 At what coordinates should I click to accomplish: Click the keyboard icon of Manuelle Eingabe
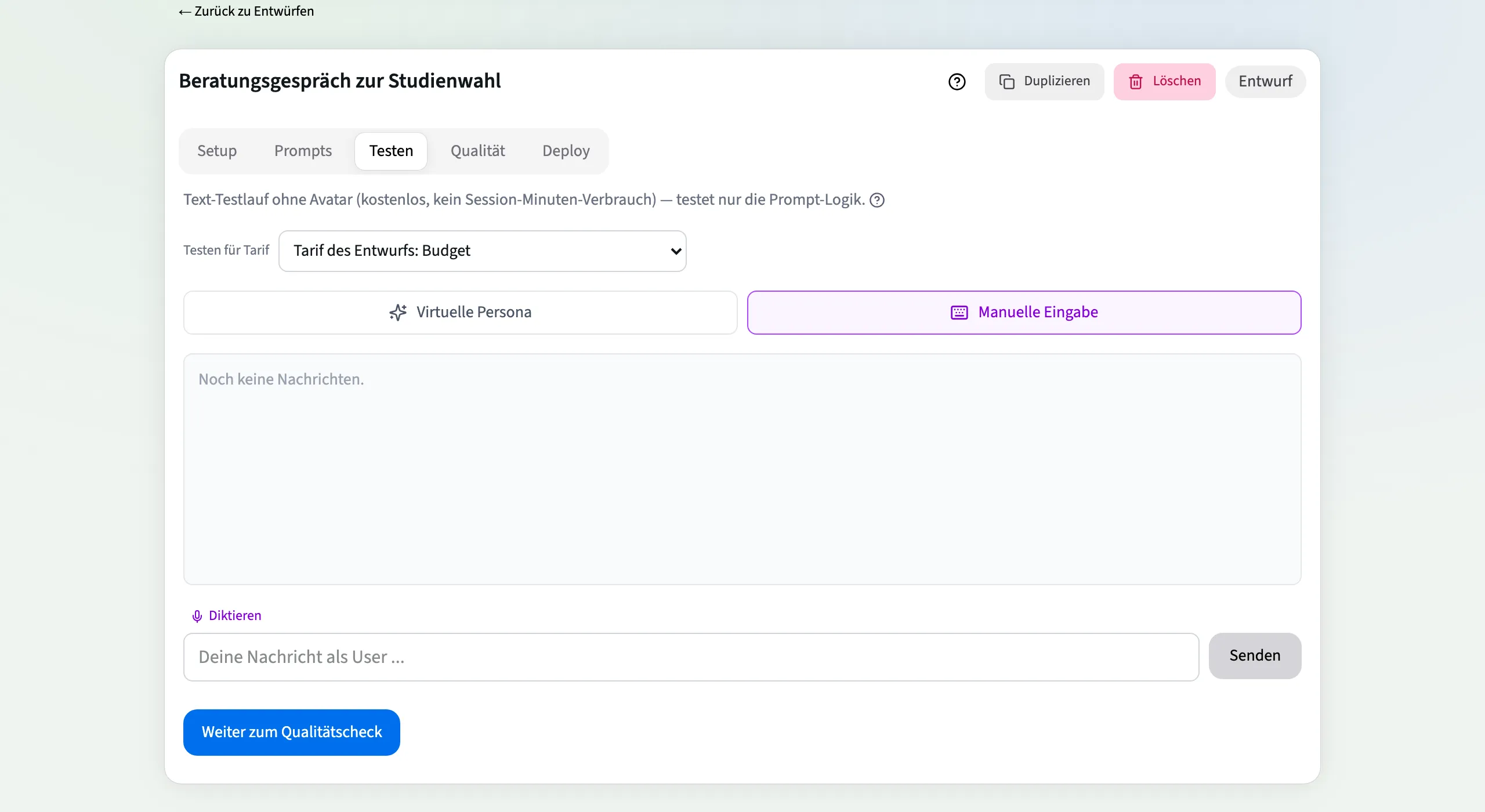(959, 313)
